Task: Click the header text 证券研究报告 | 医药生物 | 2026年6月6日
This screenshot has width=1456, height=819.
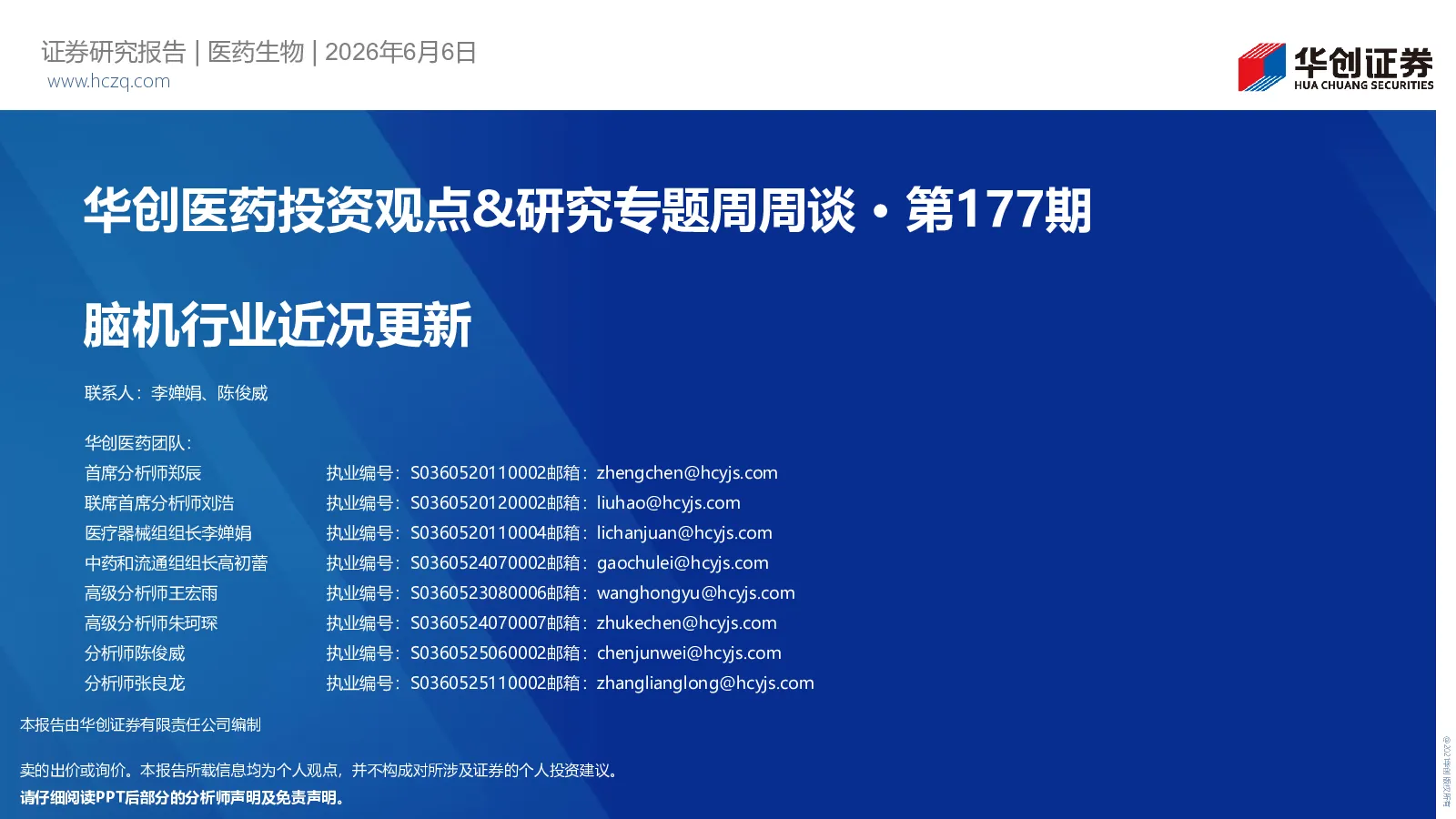Action: tap(259, 52)
